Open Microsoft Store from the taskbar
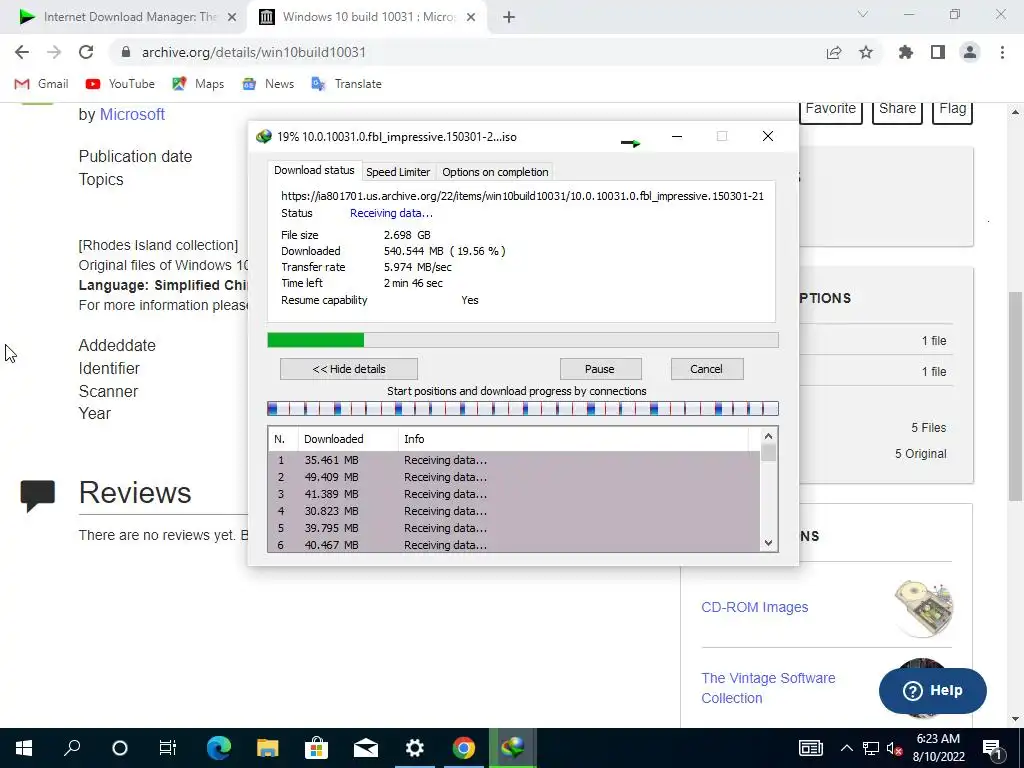The height and width of the screenshot is (768, 1024). pyautogui.click(x=316, y=748)
